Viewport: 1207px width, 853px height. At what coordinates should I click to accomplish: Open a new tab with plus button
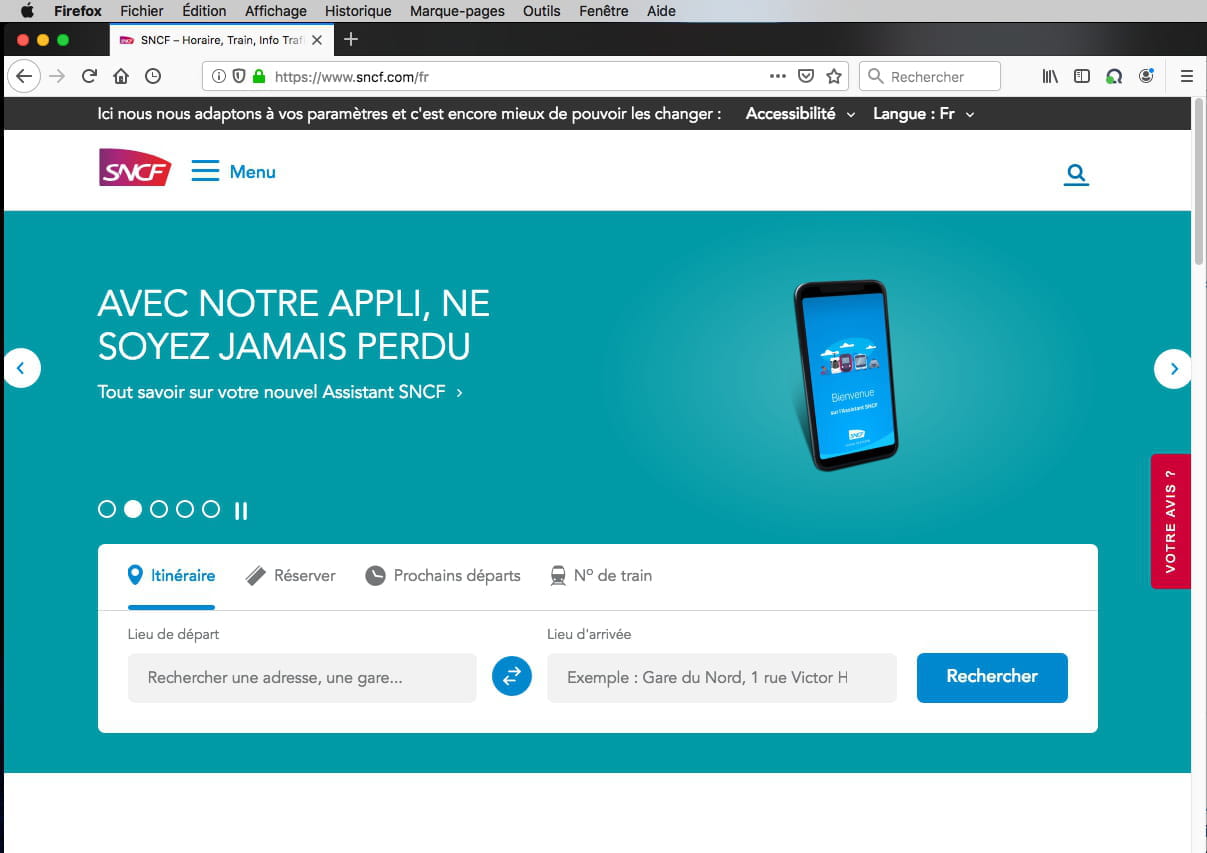[350, 39]
